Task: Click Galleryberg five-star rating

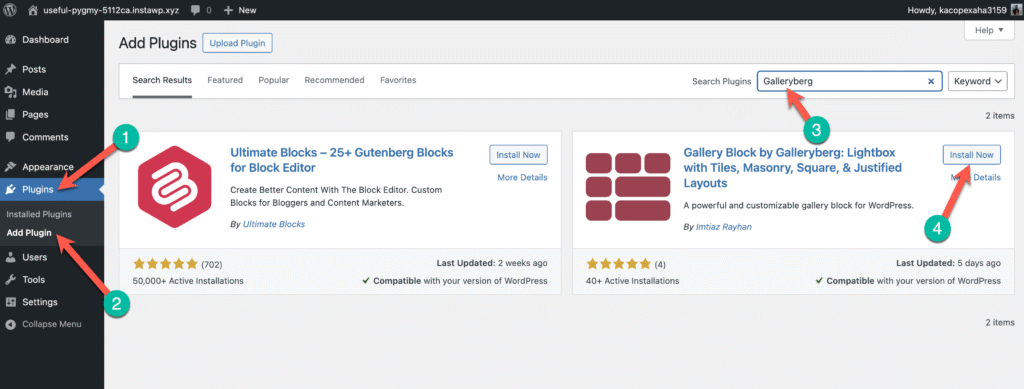Action: pyautogui.click(x=618, y=264)
